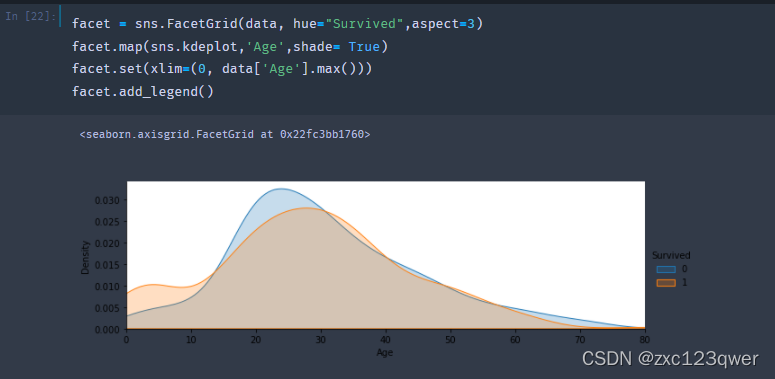
Task: Click the 60 tick on the Age axis
Action: [516, 339]
